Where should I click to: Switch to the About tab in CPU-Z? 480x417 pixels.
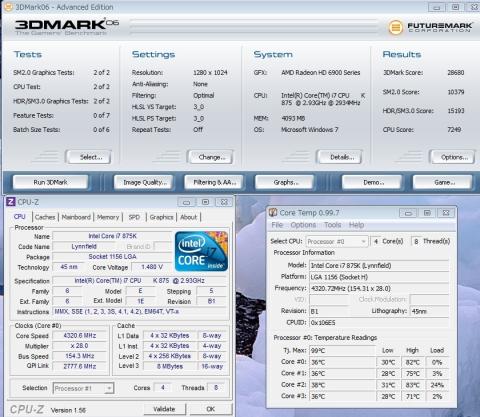click(x=189, y=217)
